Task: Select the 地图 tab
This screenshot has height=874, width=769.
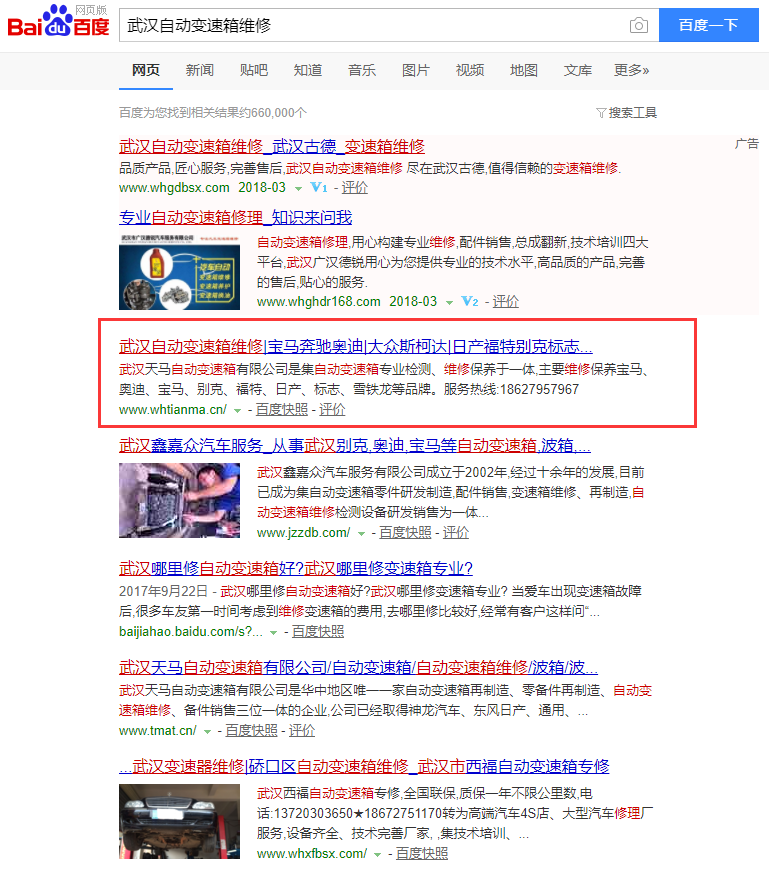Action: click(523, 70)
